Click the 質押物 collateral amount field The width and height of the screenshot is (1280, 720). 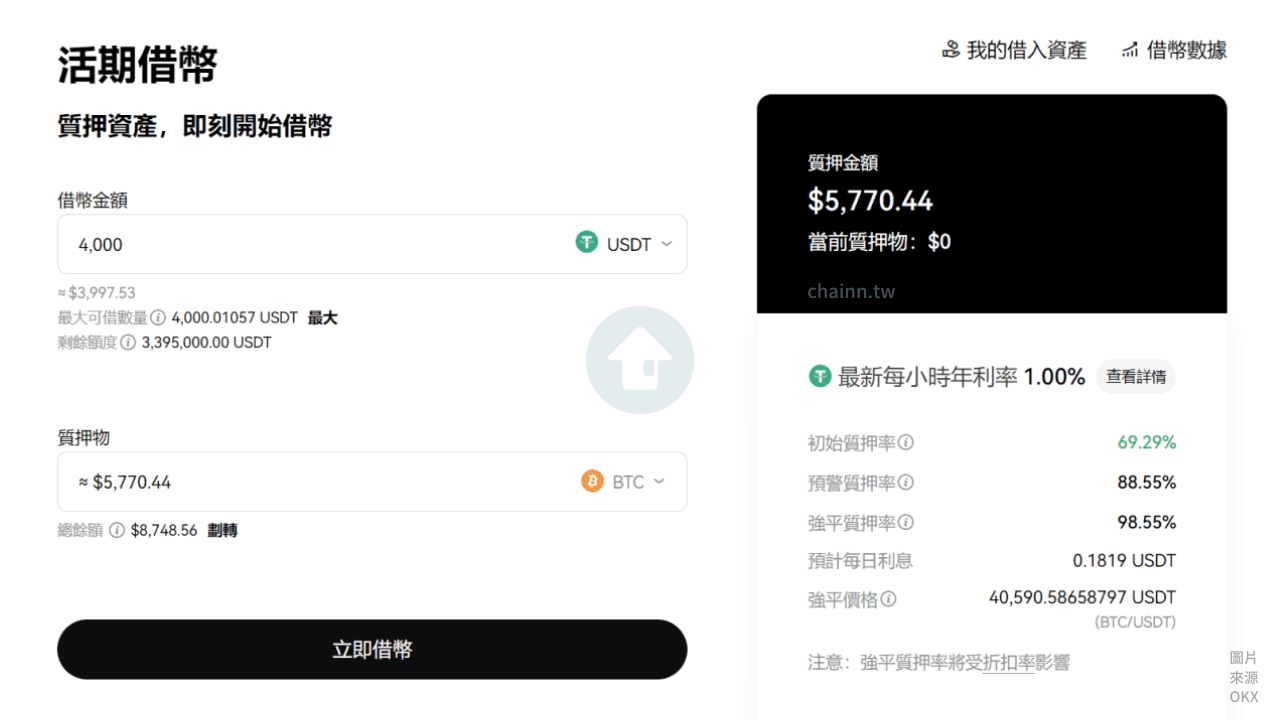click(372, 482)
